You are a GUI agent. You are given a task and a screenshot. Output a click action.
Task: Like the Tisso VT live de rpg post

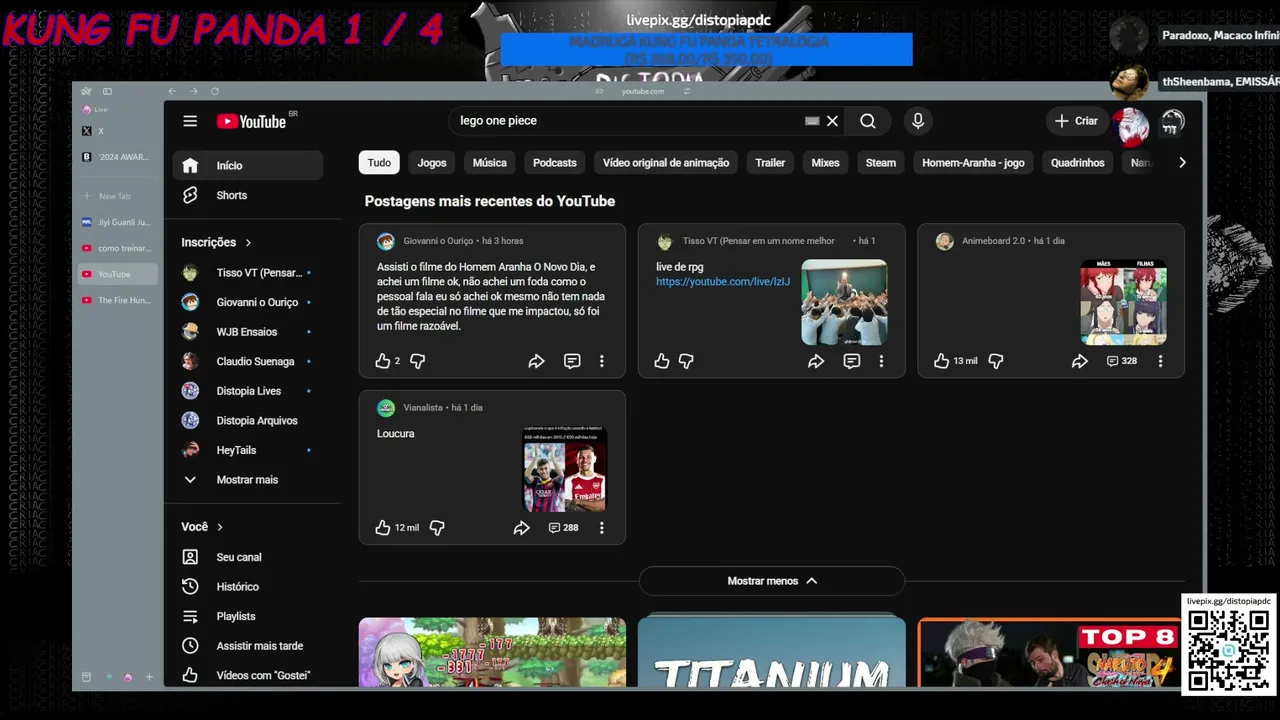click(661, 361)
